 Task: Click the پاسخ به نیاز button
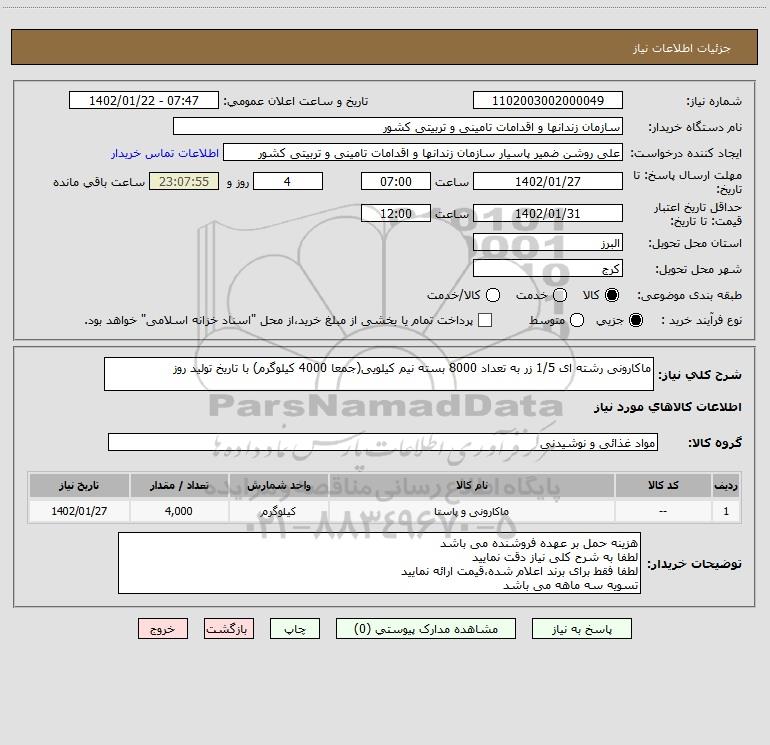(581, 629)
